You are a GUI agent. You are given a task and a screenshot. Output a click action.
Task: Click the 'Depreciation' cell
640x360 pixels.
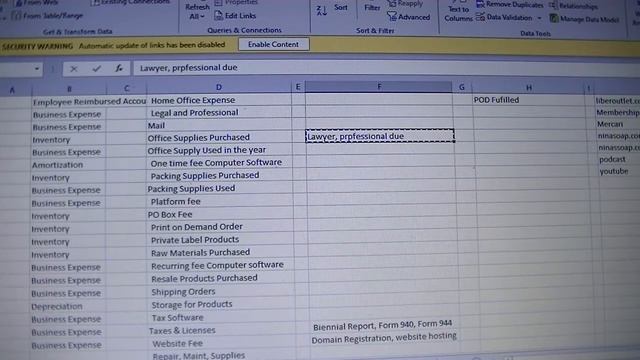pyautogui.click(x=57, y=306)
